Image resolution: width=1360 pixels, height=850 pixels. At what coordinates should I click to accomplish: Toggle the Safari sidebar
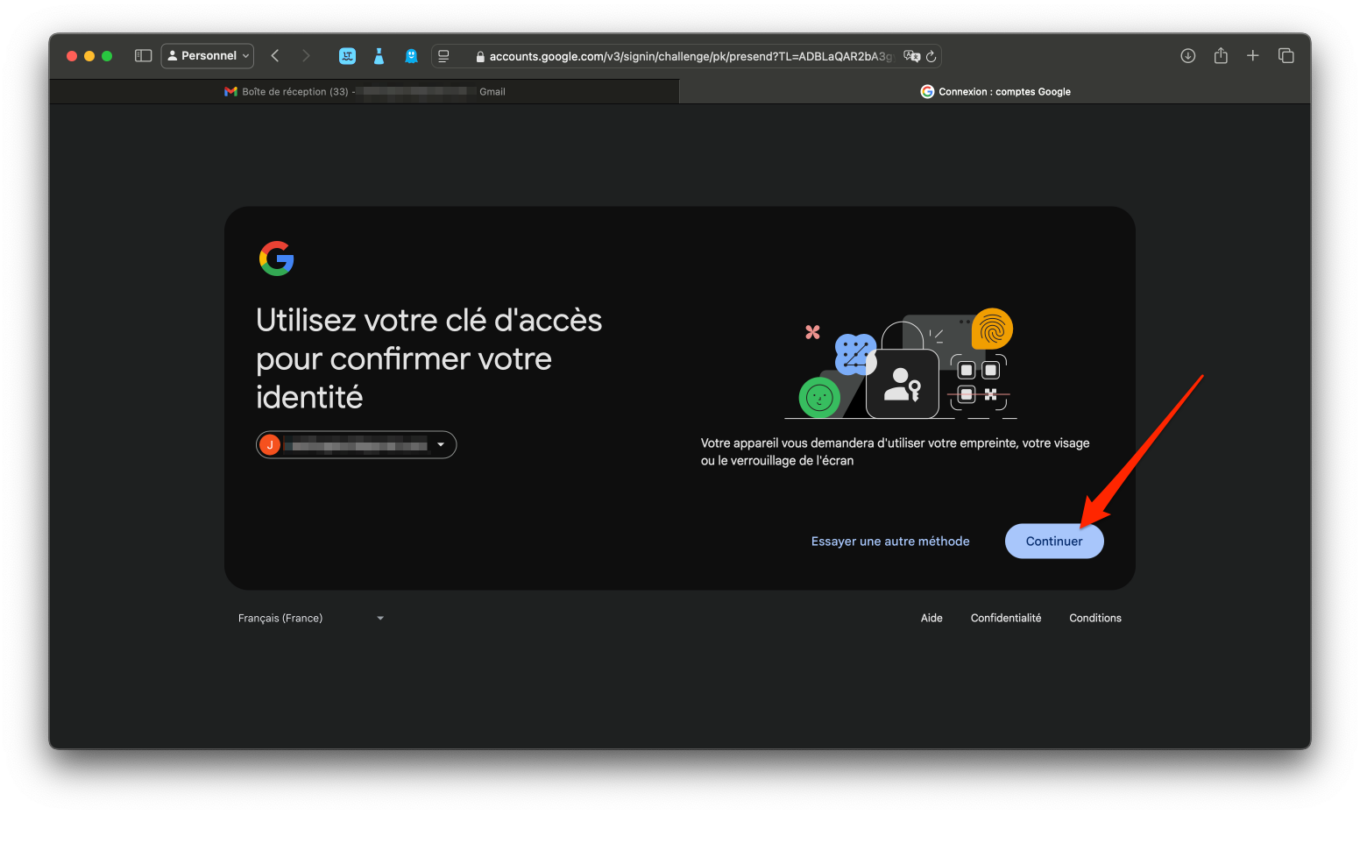coord(143,56)
